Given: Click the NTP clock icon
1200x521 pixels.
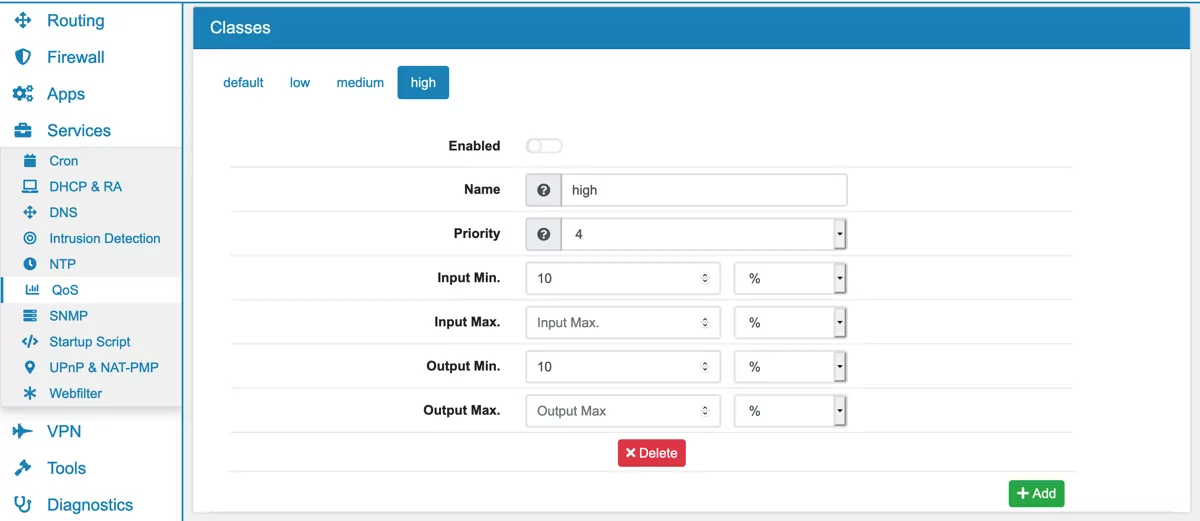Looking at the screenshot, I should click(30, 265).
